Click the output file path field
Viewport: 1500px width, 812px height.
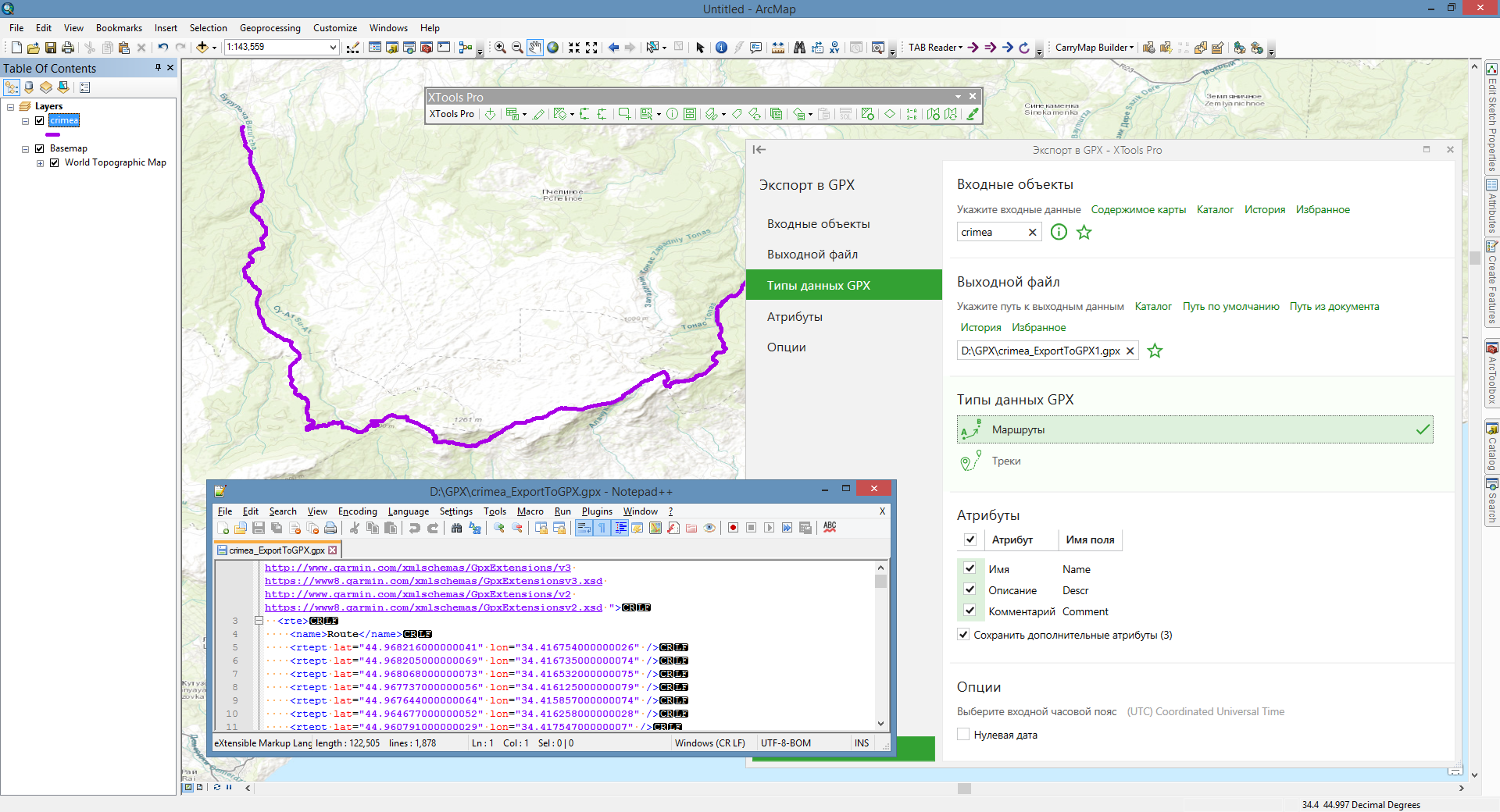click(x=1040, y=351)
